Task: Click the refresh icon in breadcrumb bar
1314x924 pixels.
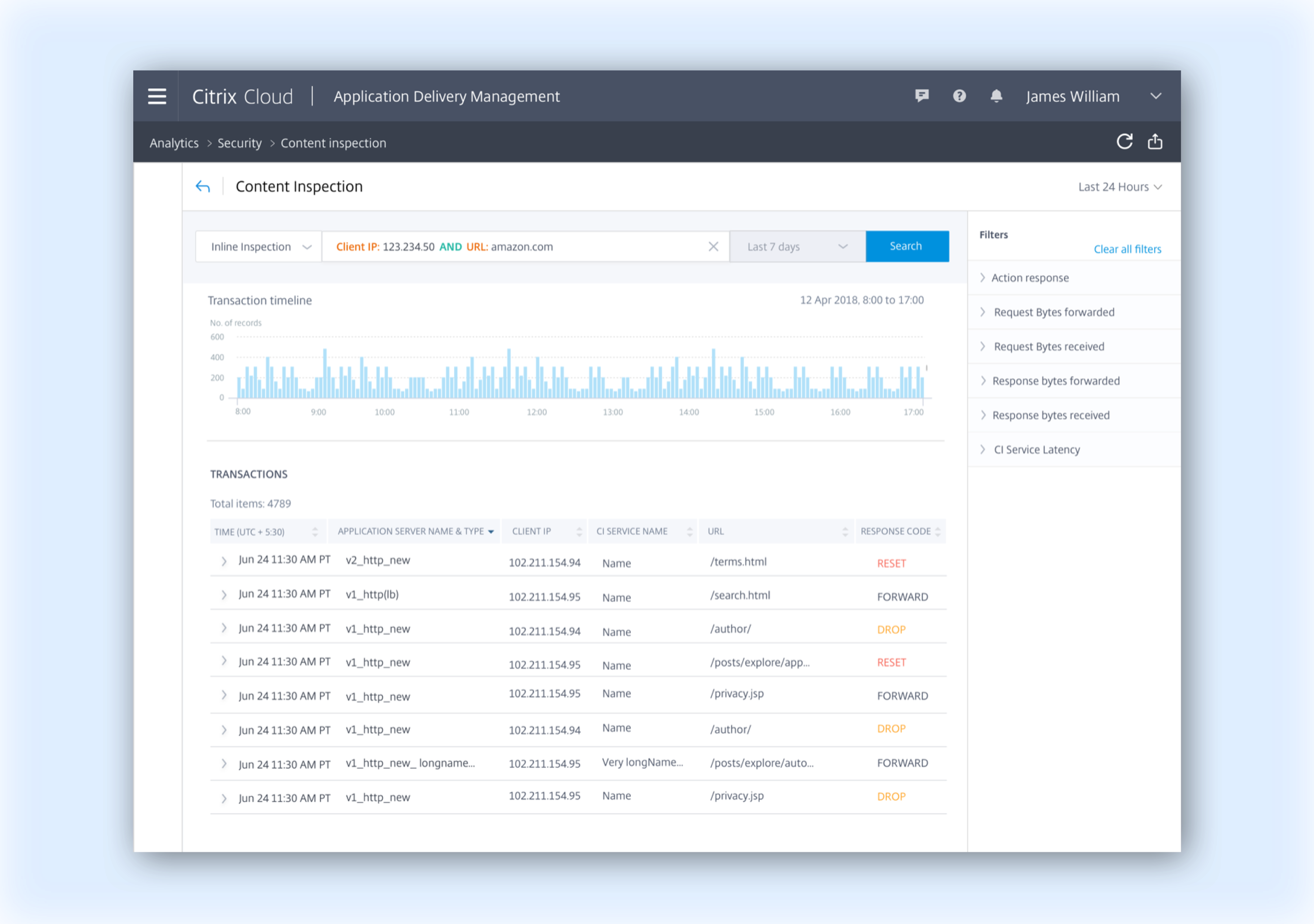Action: (1124, 141)
